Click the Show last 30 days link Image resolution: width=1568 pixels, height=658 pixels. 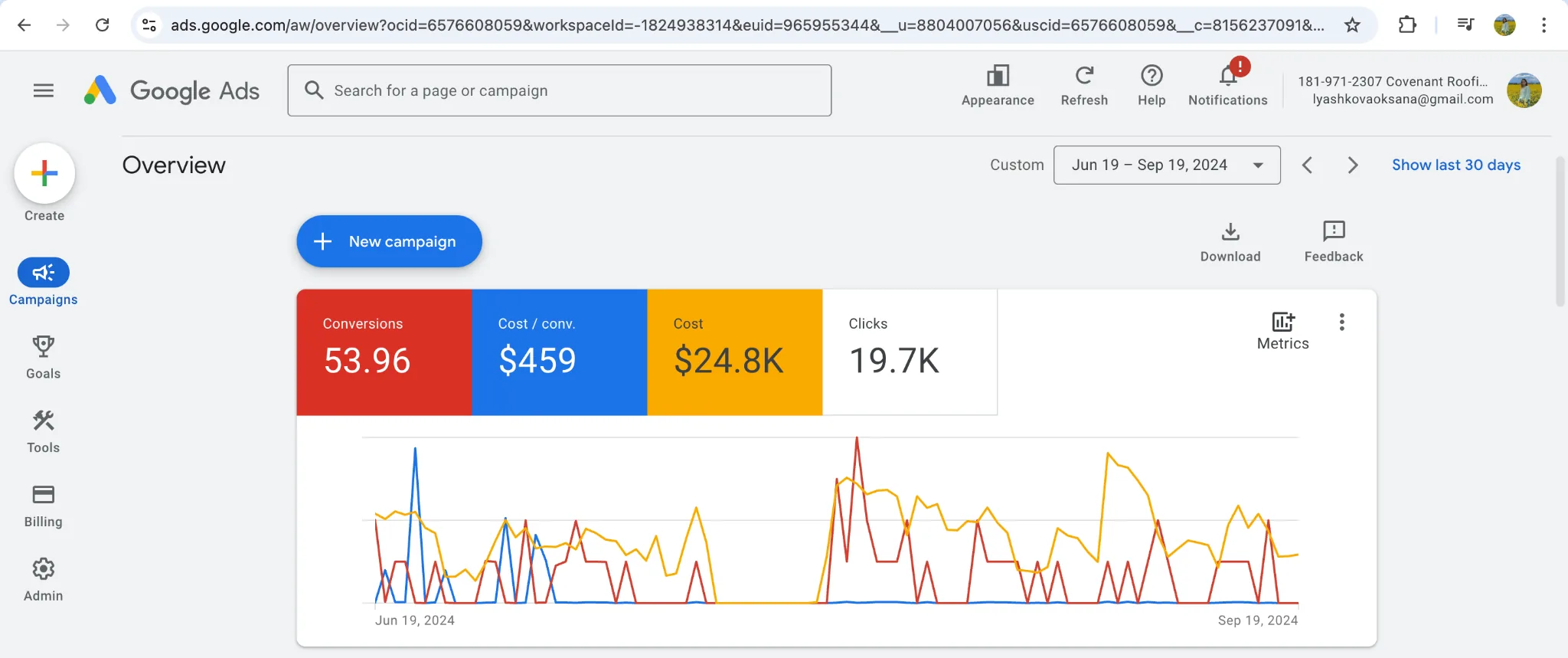pyautogui.click(x=1456, y=165)
